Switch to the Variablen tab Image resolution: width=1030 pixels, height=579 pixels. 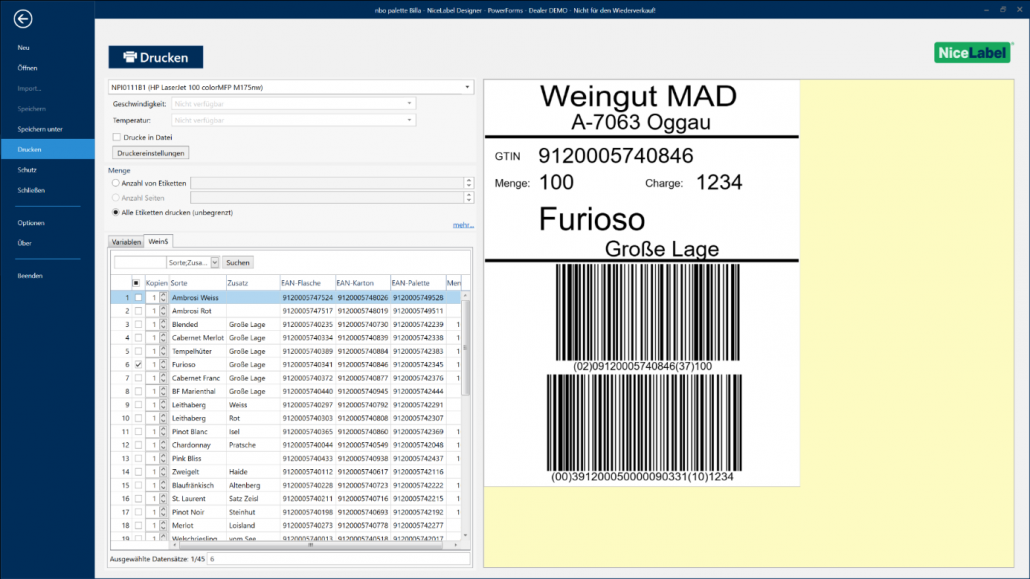(x=126, y=242)
